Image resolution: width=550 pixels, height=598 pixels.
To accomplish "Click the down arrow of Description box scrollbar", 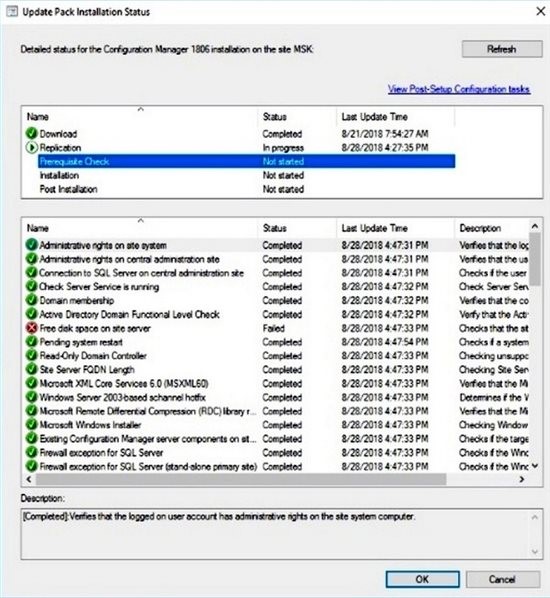I will click(535, 551).
